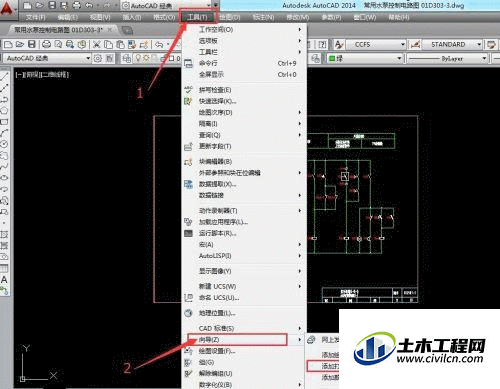Click Plot printer icon in quick access toolbar

76,5
